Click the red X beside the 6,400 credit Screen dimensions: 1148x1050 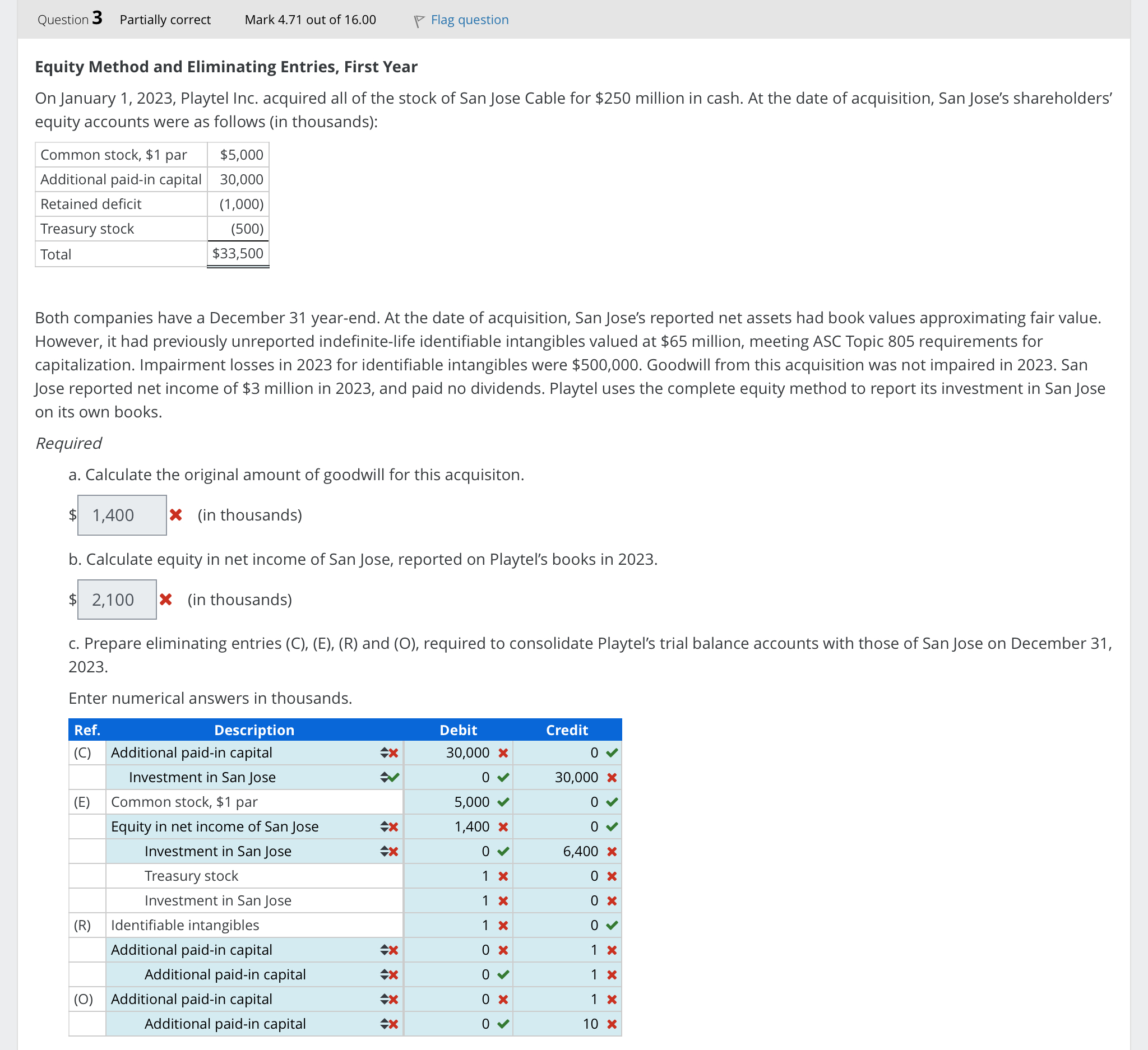(x=612, y=852)
